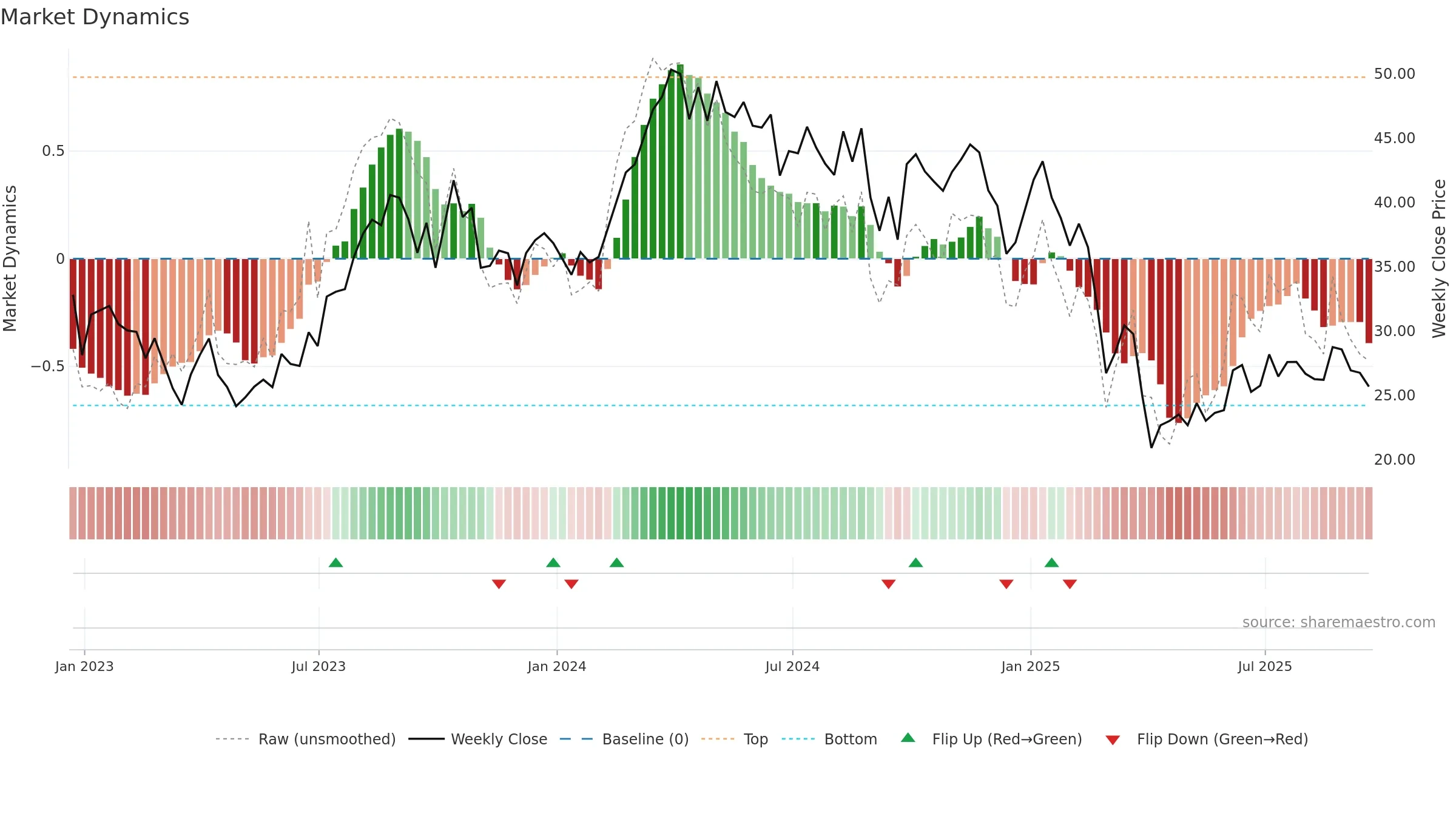Toggle the Weekly Close legend entry
This screenshot has width=1456, height=819.
tap(477, 739)
